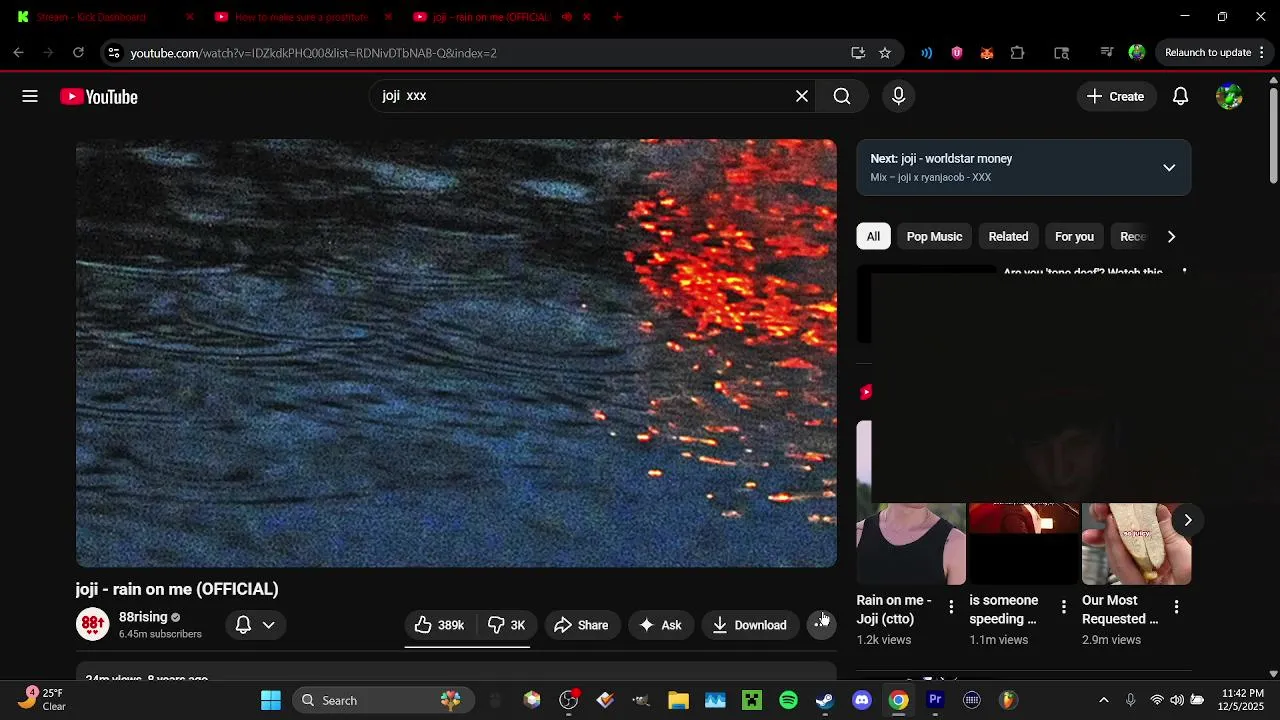Open the Chrome profile avatar
Image resolution: width=1280 pixels, height=720 pixels.
[1136, 52]
